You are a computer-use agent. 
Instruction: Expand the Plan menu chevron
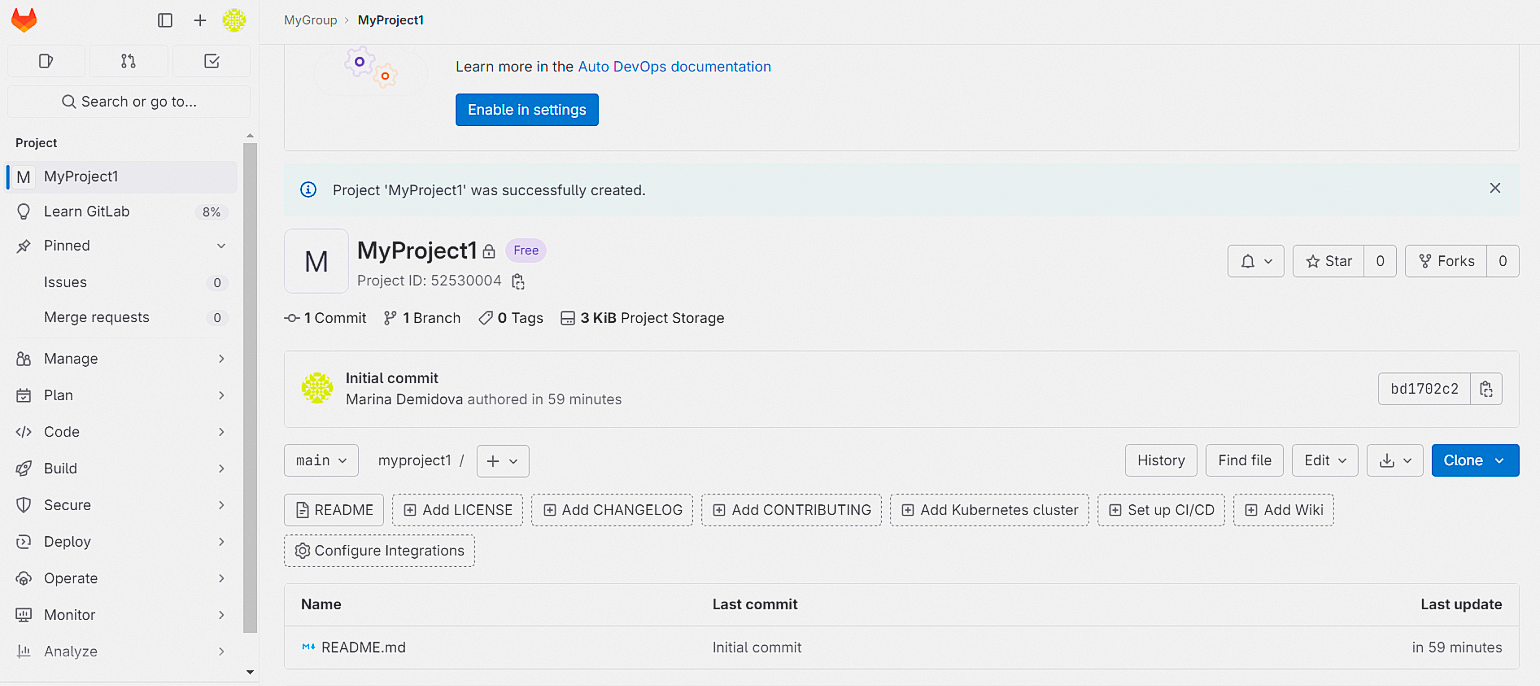point(221,395)
